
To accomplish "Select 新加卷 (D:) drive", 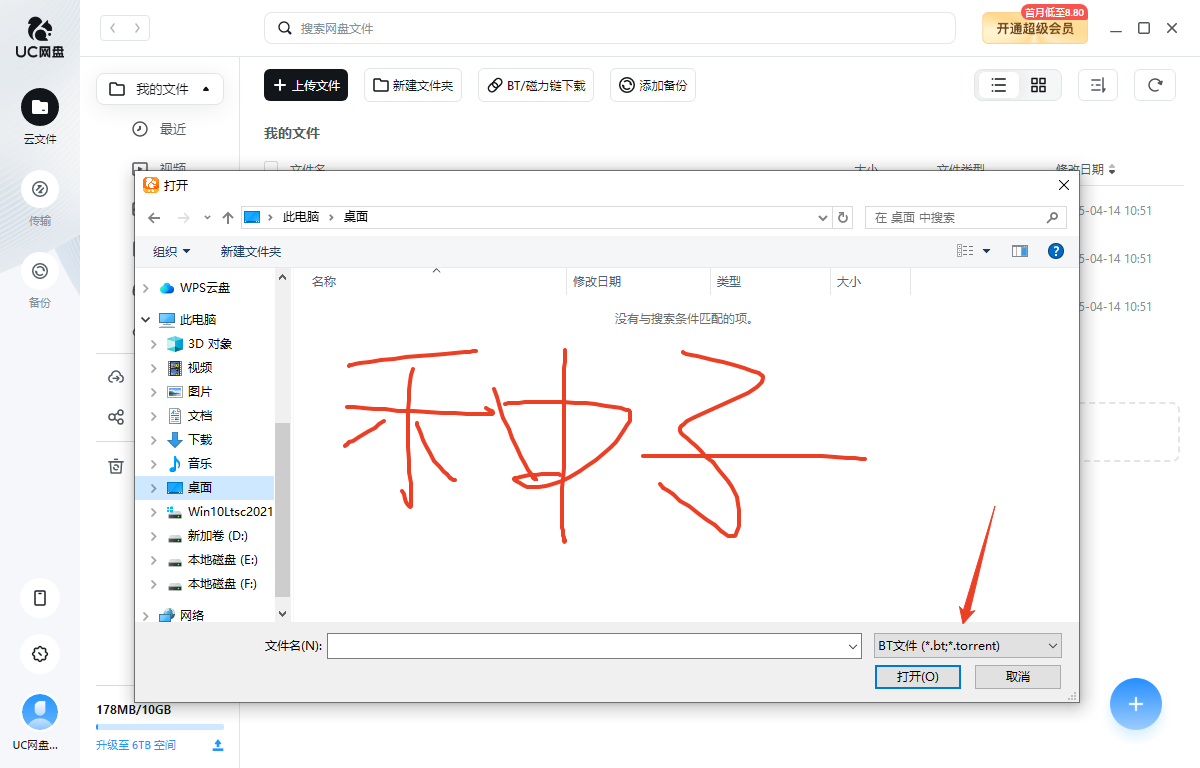I will tap(208, 536).
